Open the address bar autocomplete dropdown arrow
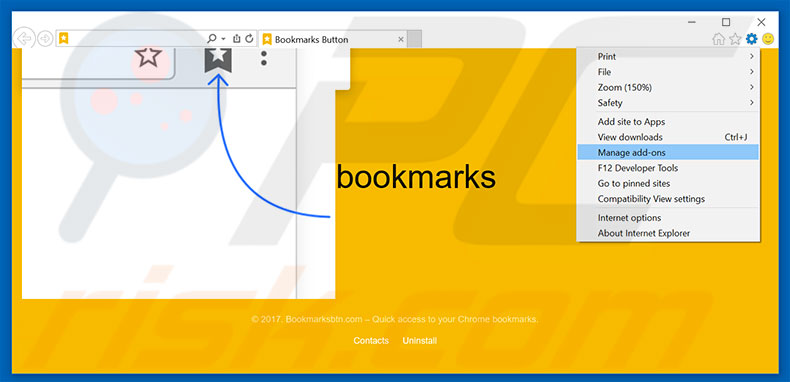This screenshot has height=382, width=790. click(223, 39)
